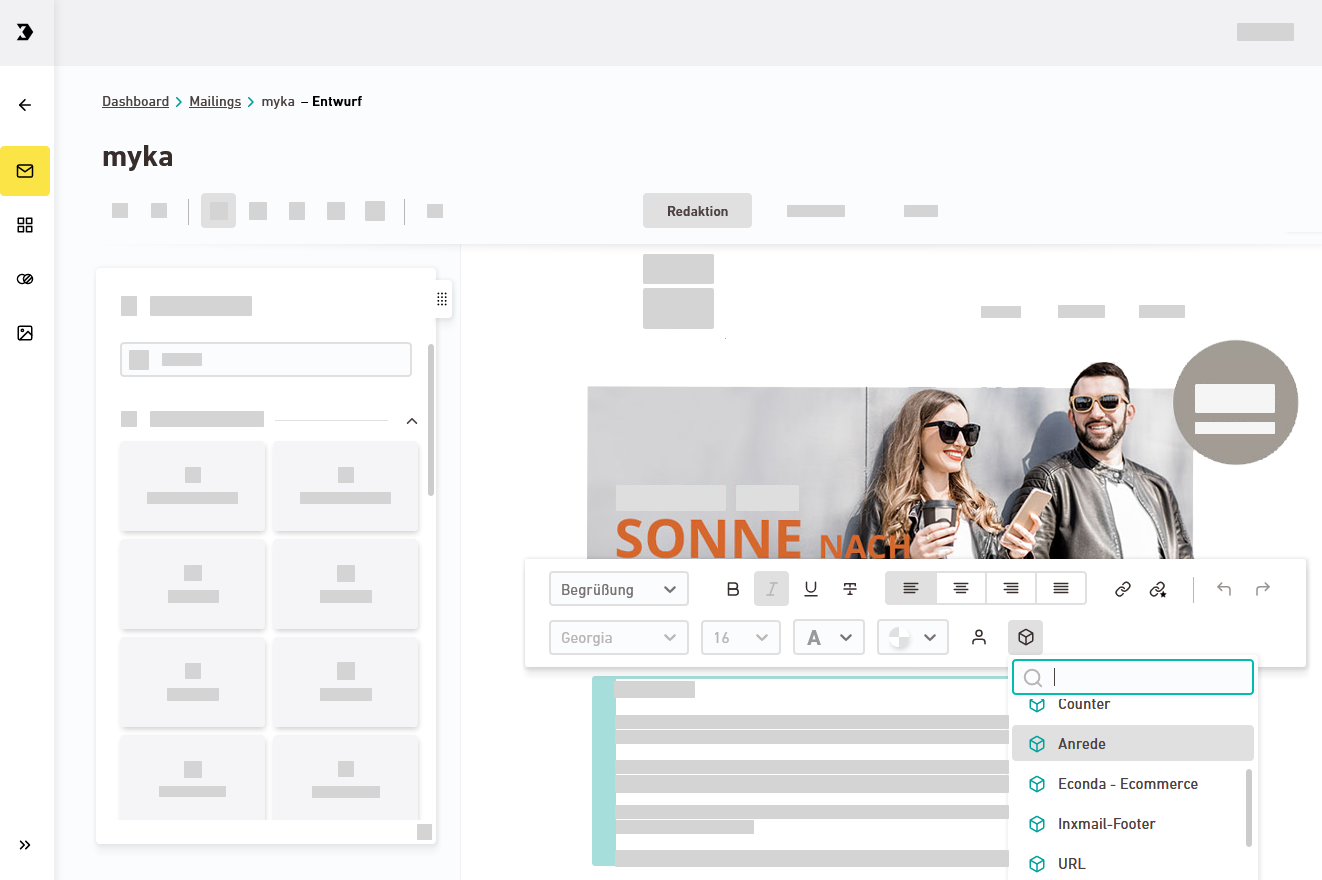The width and height of the screenshot is (1322, 880).
Task: Click the back arrow in sidebar
Action: pyautogui.click(x=25, y=105)
